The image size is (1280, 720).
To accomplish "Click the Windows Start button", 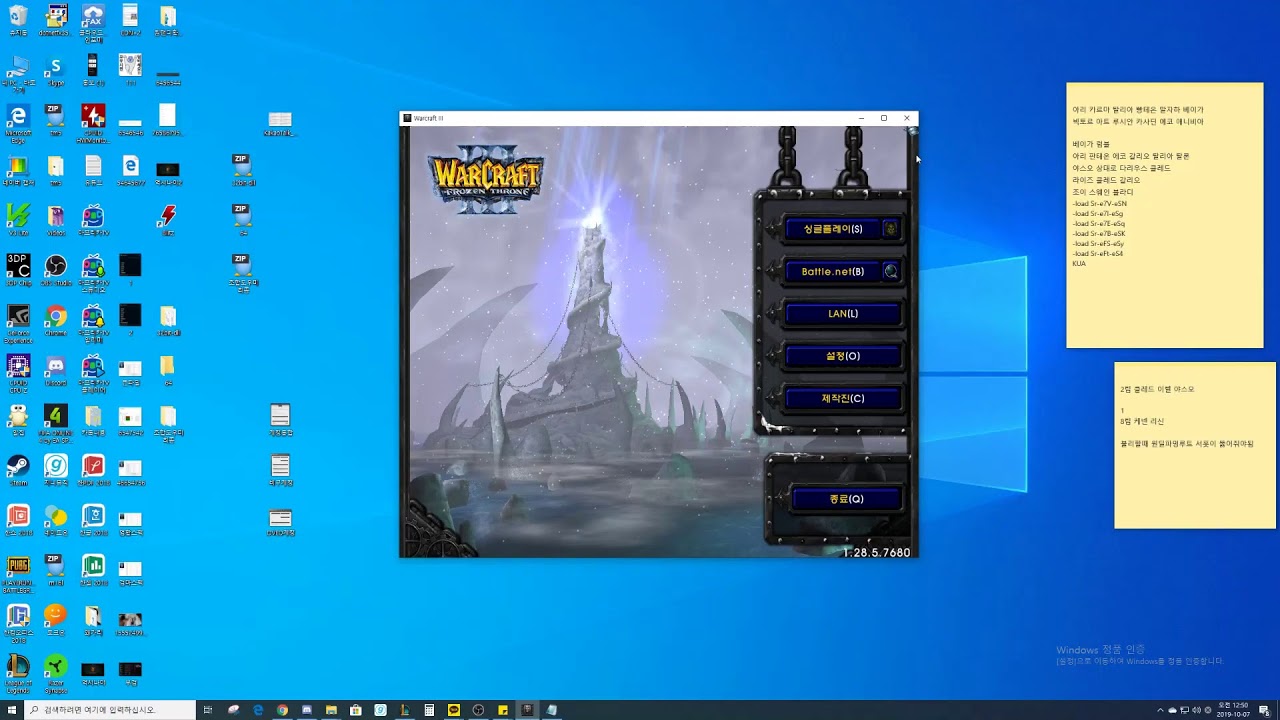I will click(11, 710).
